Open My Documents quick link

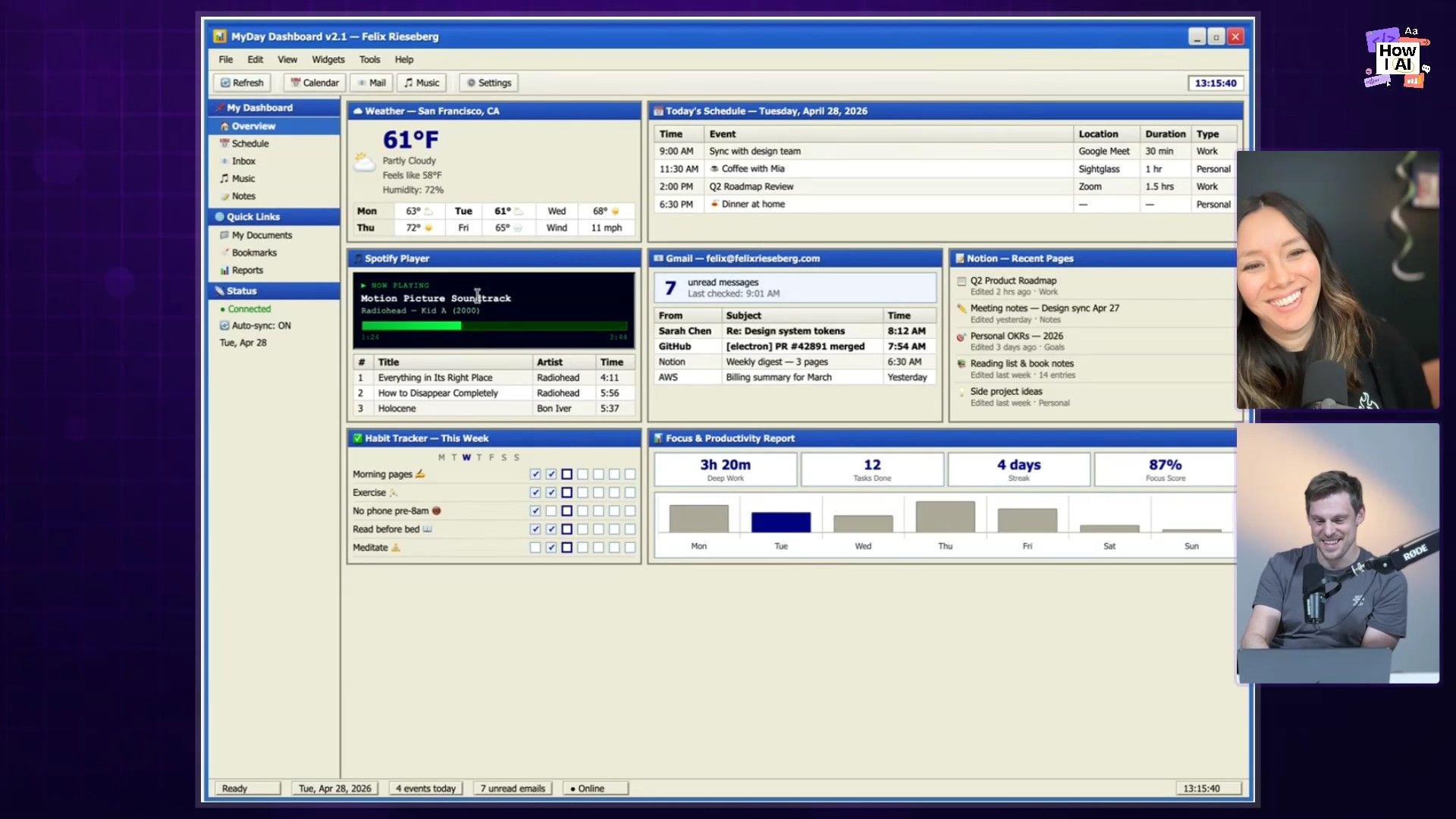(x=275, y=235)
